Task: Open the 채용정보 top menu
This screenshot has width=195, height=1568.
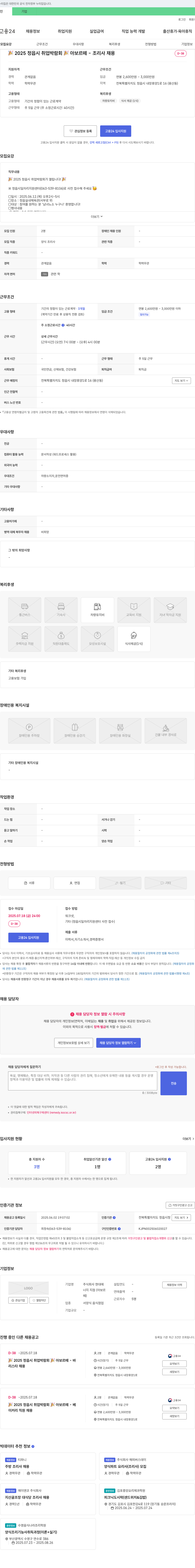Action: (x=33, y=31)
